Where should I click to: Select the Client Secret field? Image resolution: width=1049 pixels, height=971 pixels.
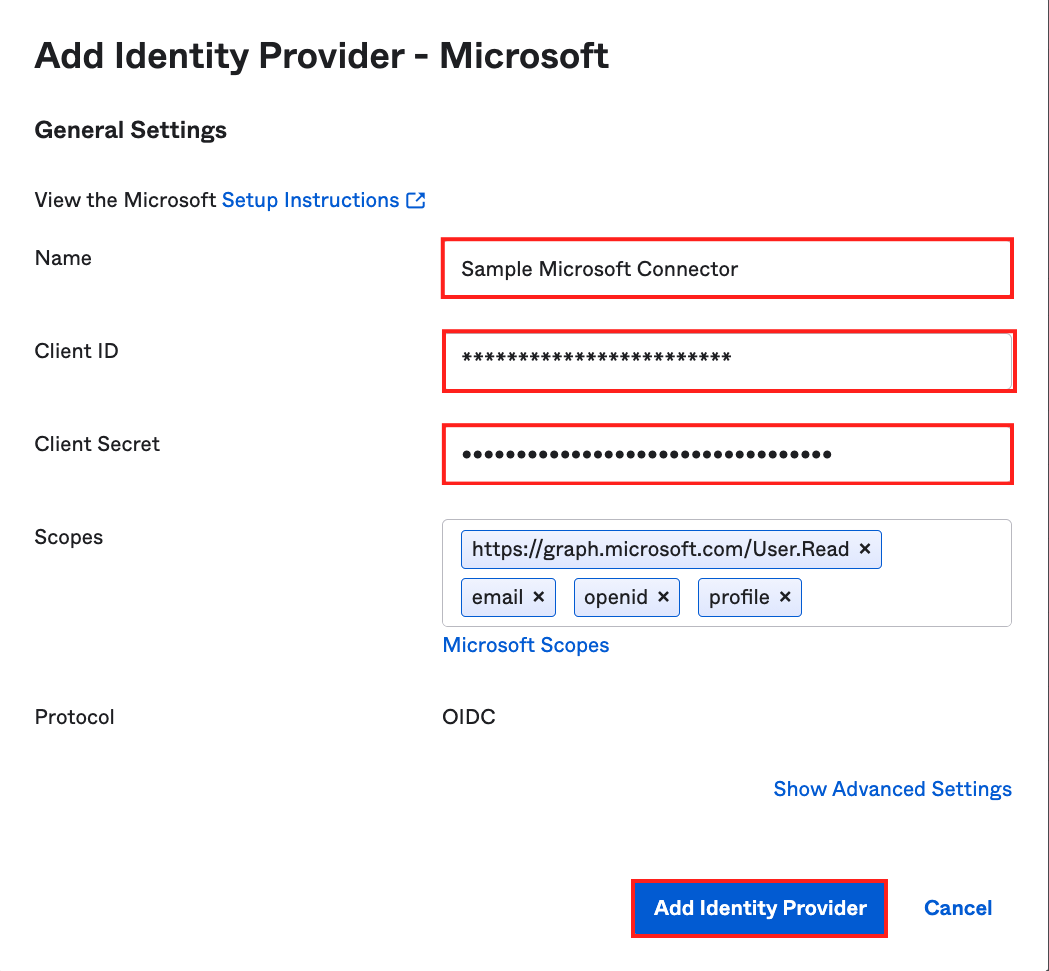coord(727,454)
